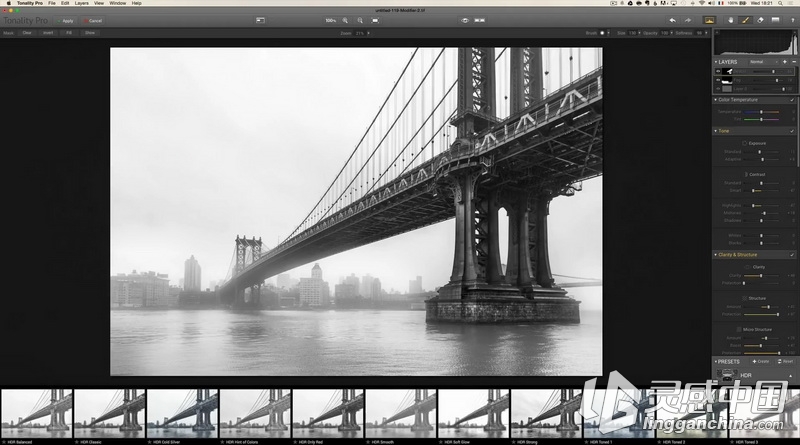This screenshot has width=800, height=445.
Task: Open the File menu
Action: [52, 3]
